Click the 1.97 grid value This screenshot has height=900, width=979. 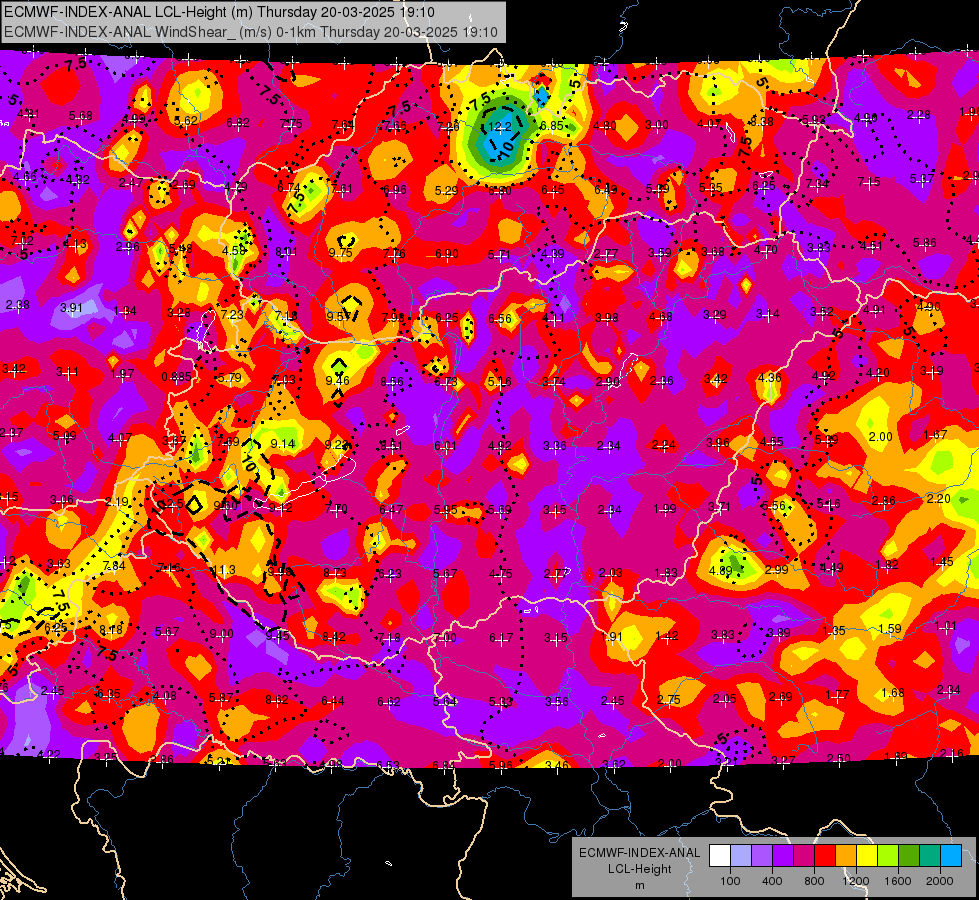click(122, 374)
